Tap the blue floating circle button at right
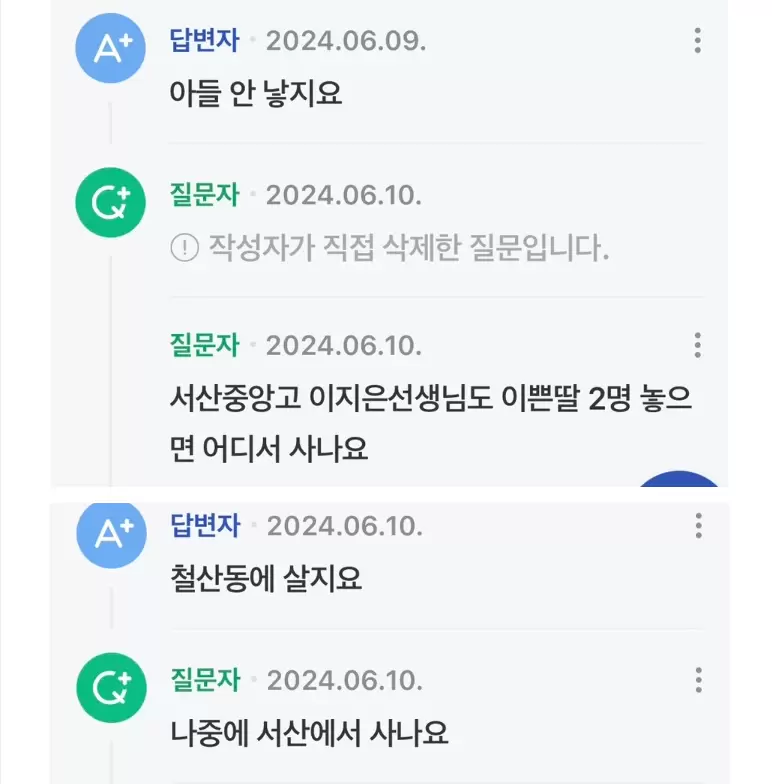The image size is (772, 784). (x=678, y=478)
